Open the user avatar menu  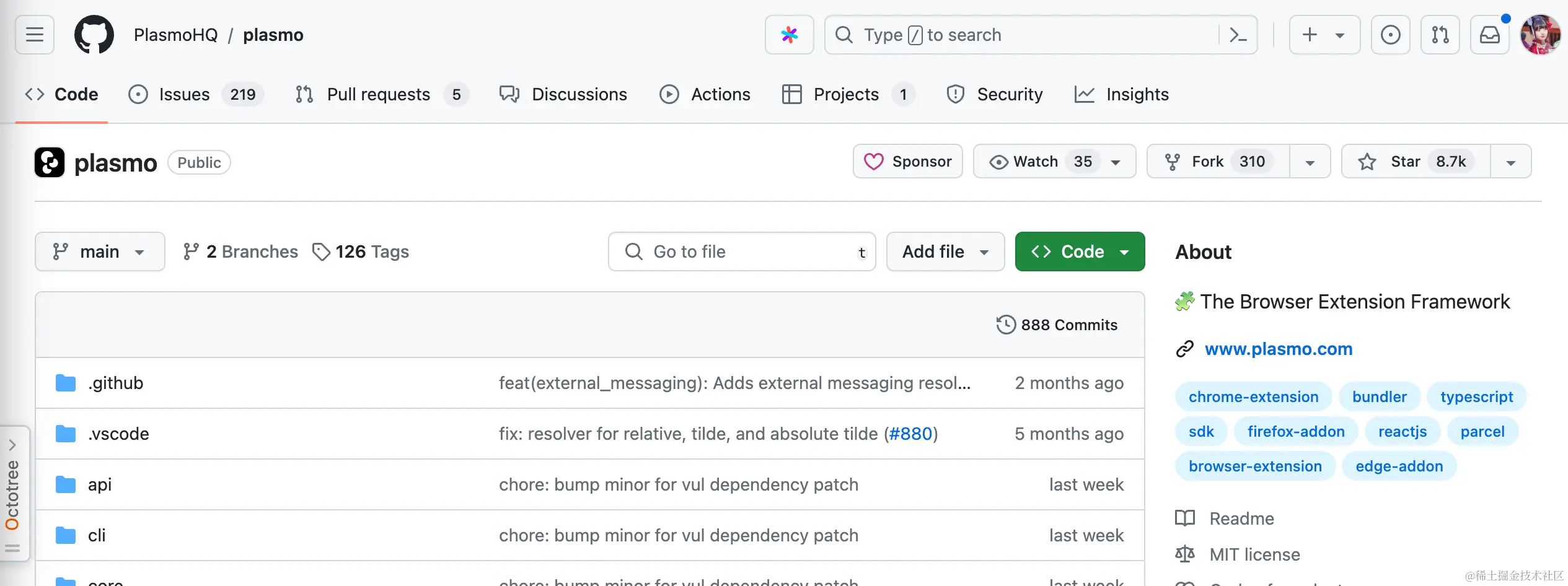pyautogui.click(x=1540, y=35)
